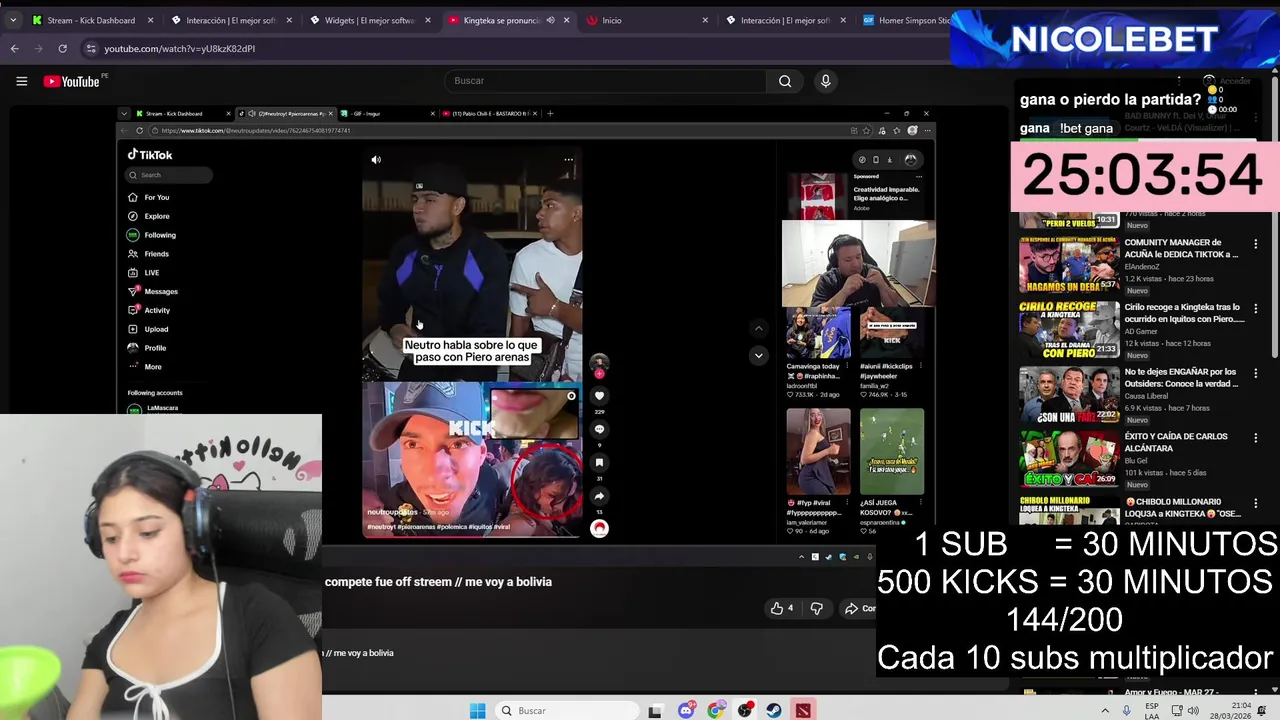Open Task View from the taskbar
Viewport: 1280px width, 720px height.
point(655,711)
